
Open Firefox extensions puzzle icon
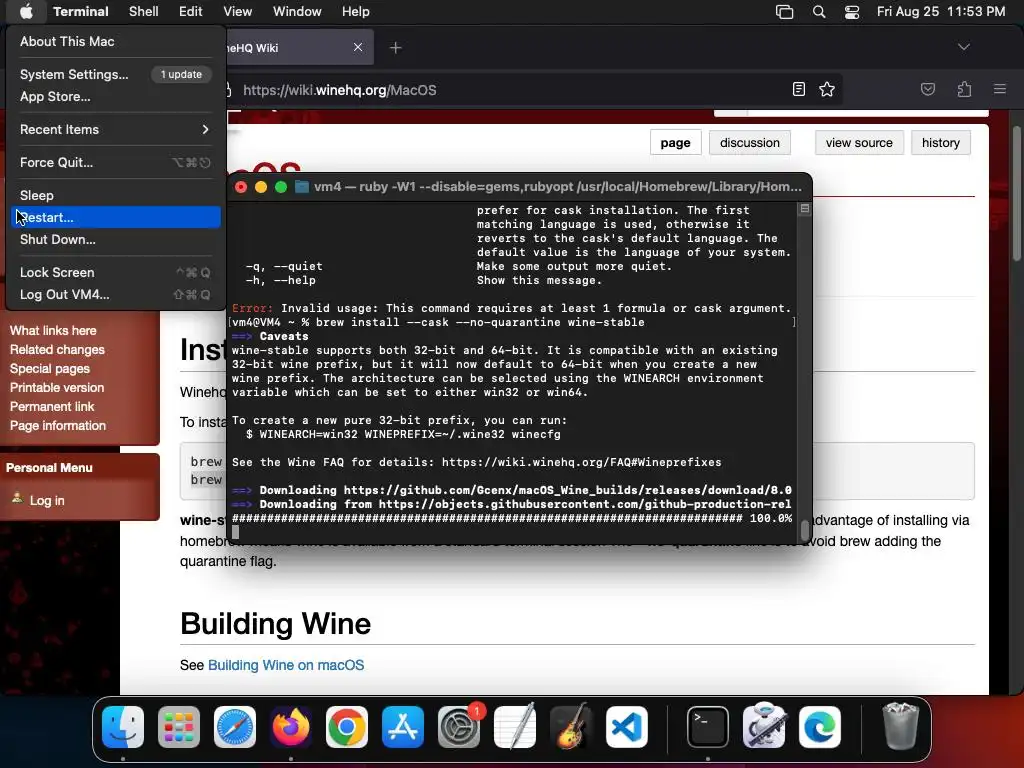point(964,89)
